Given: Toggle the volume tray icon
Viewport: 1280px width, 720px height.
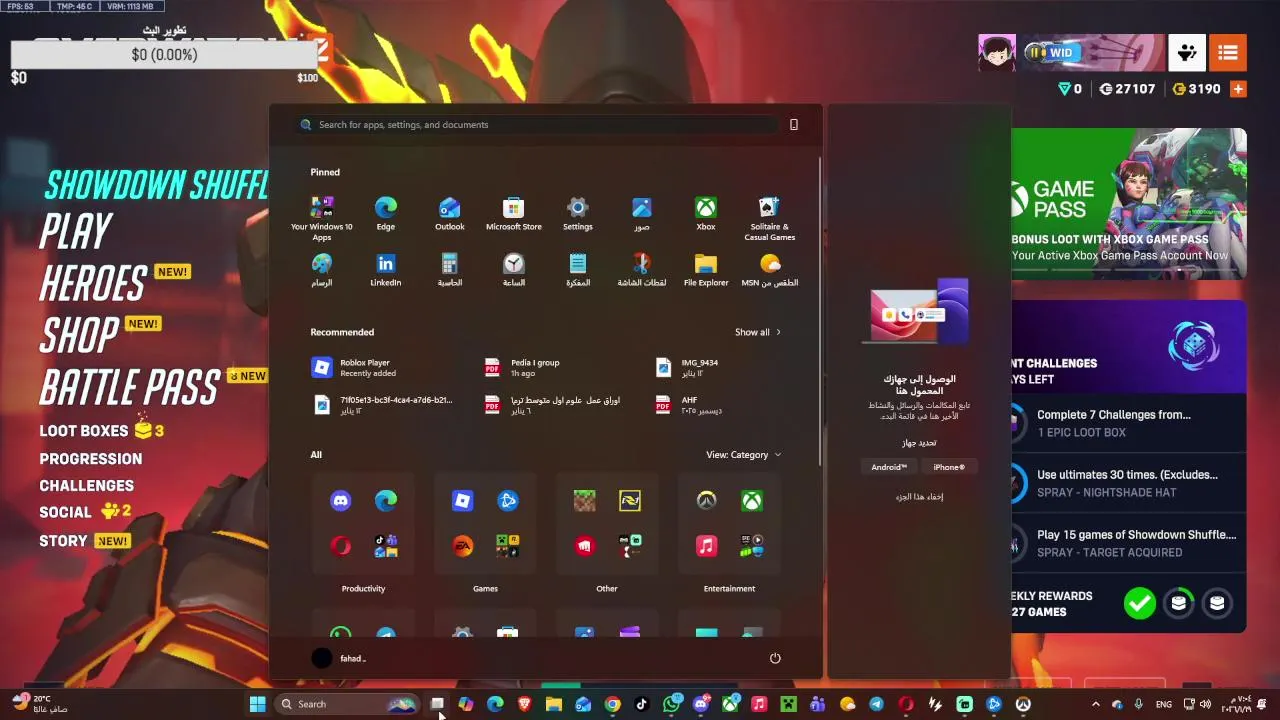Looking at the screenshot, I should [x=1205, y=704].
